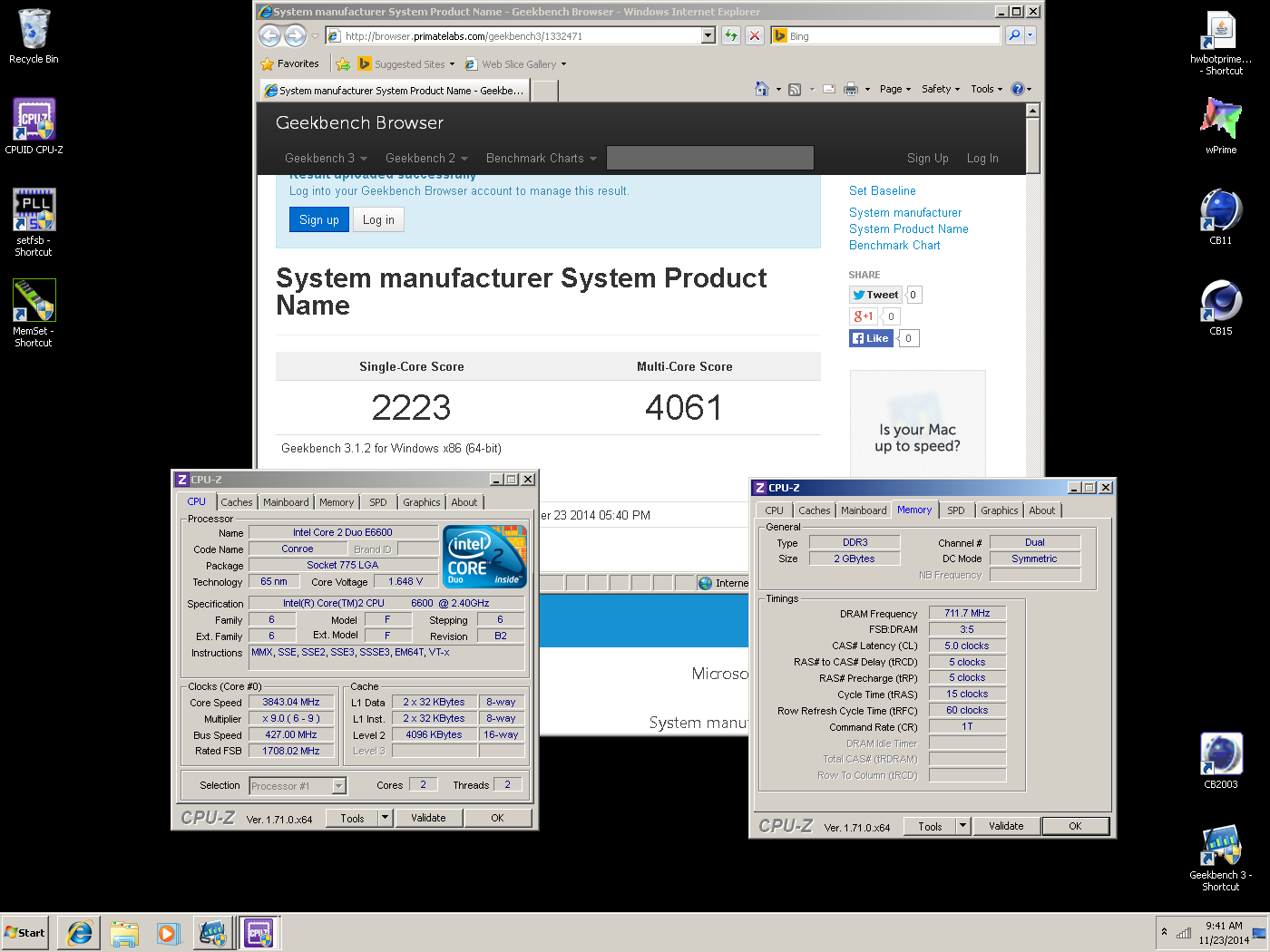Refresh the page in Internet Explorer
Screen dimensions: 1270x952
731,35
